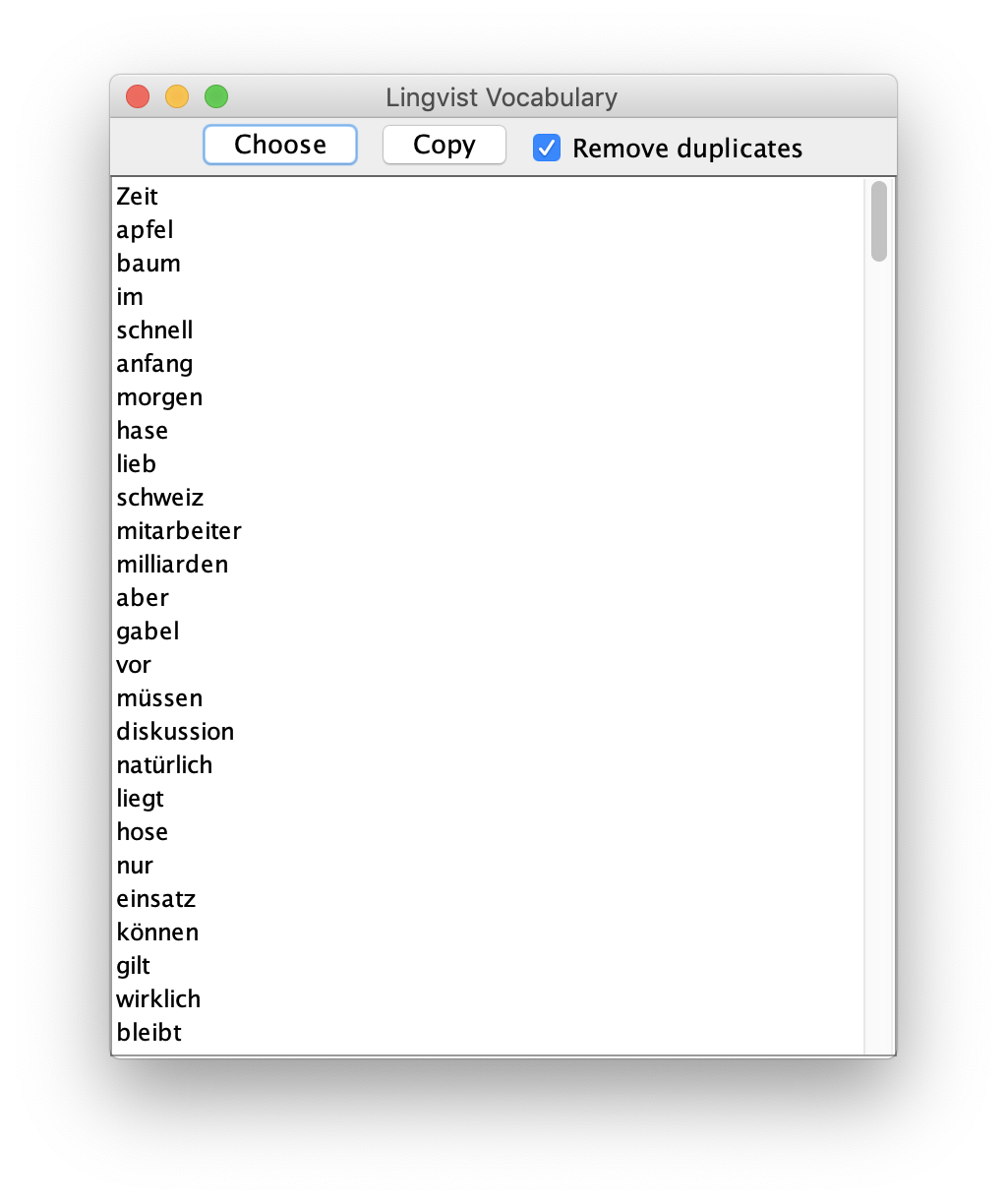
Task: Click on the word "schweiz"
Action: point(160,498)
